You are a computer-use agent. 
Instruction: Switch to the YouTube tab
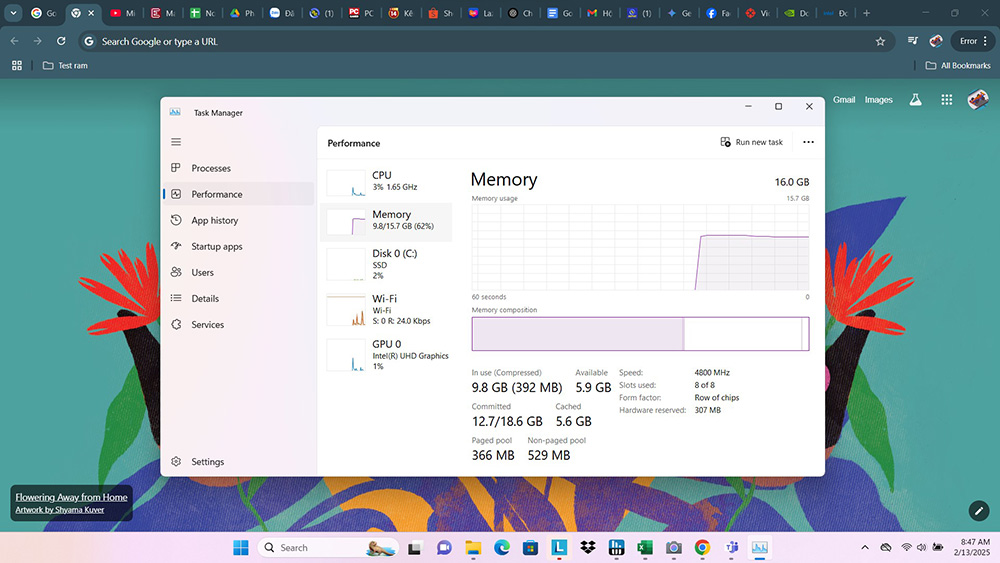(122, 13)
